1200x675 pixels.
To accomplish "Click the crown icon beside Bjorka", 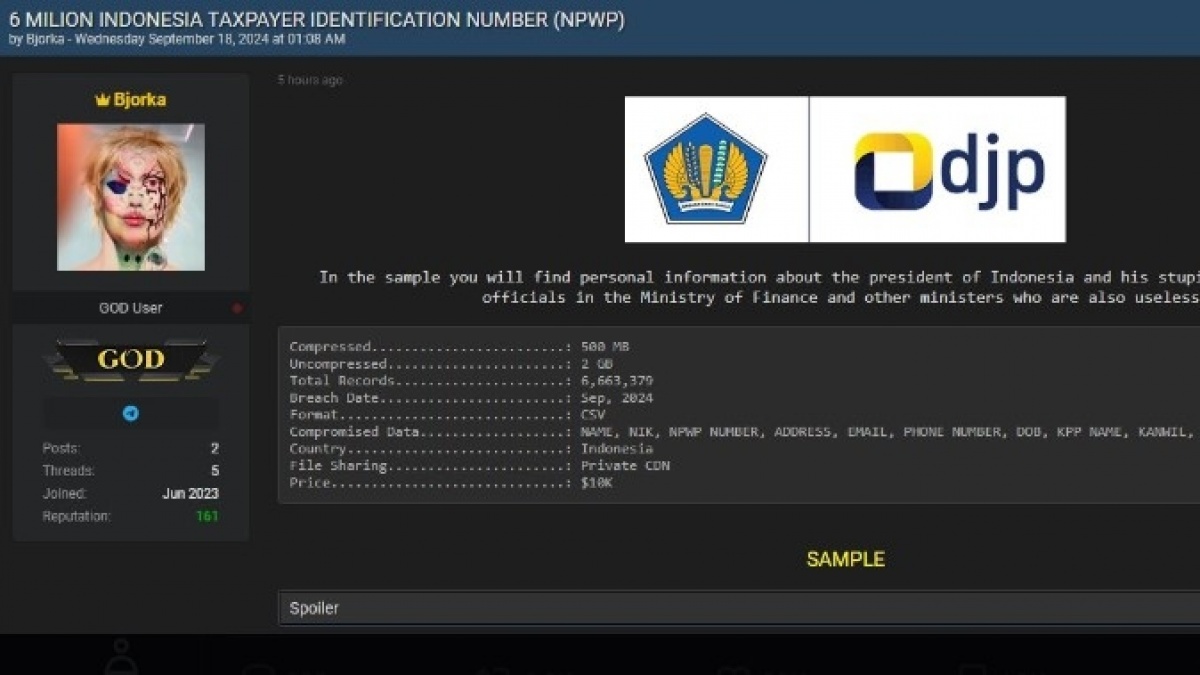I will coord(102,100).
